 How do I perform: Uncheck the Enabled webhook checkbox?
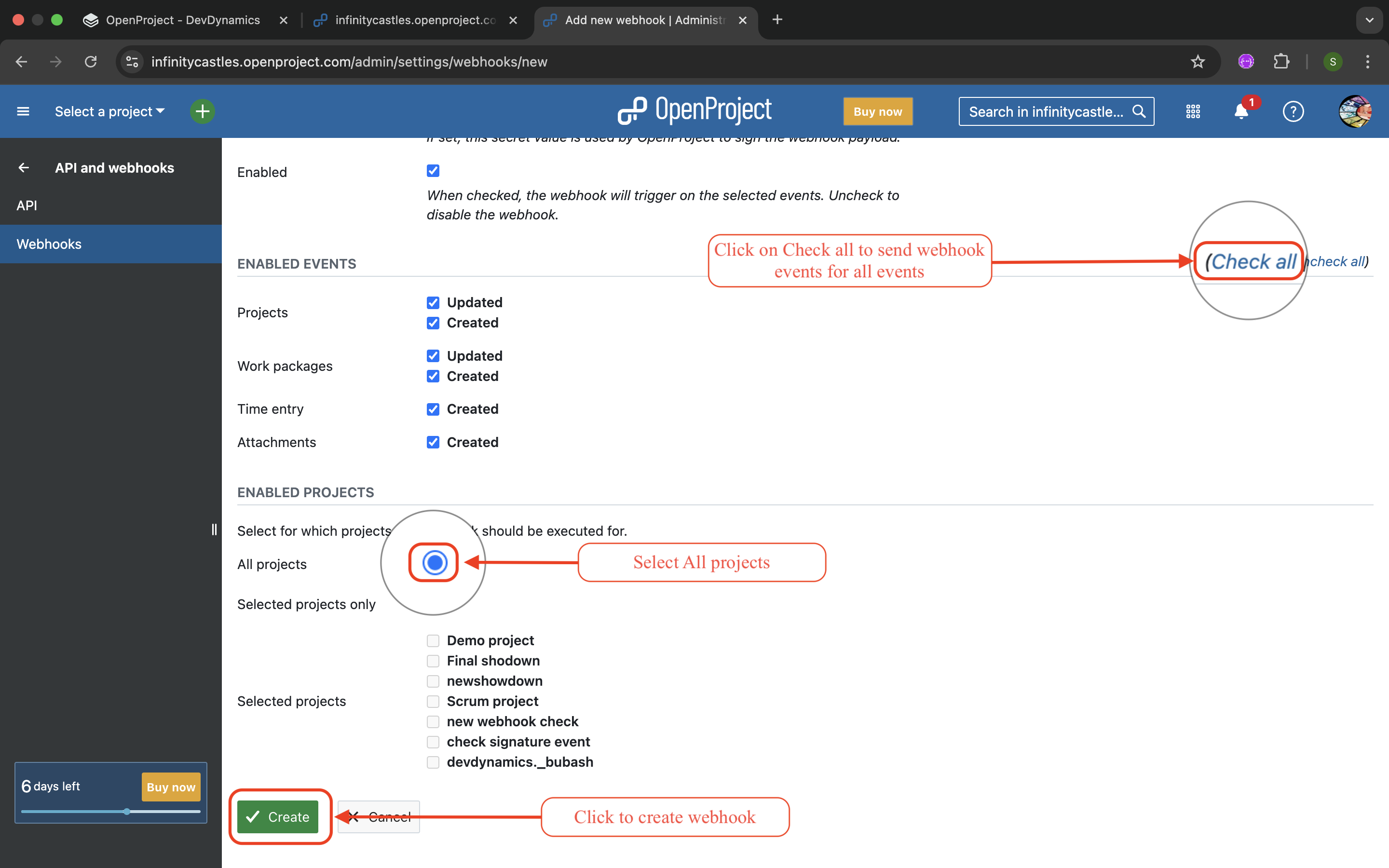click(x=433, y=171)
